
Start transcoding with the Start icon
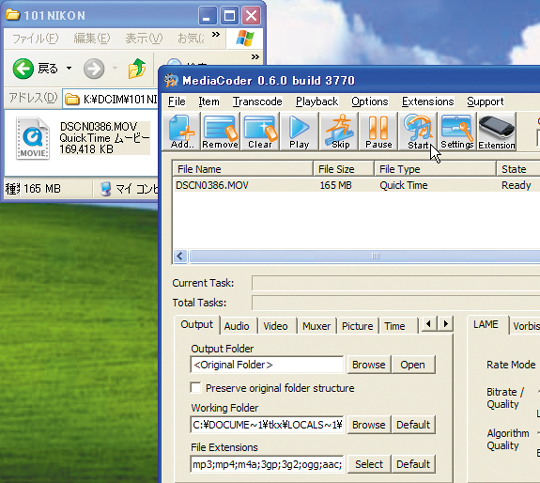(x=418, y=131)
